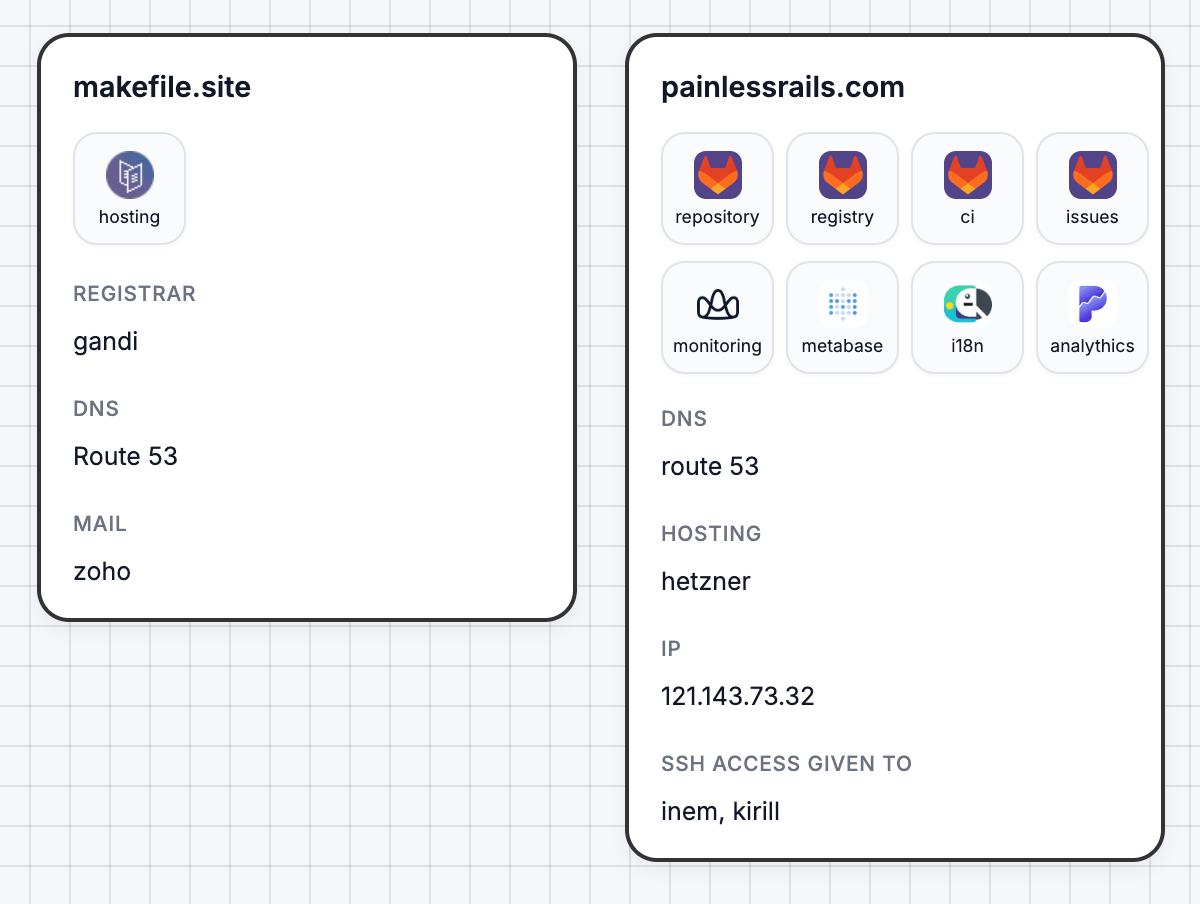1200x904 pixels.
Task: Open the GitLab issues tile
Action: click(x=1092, y=188)
